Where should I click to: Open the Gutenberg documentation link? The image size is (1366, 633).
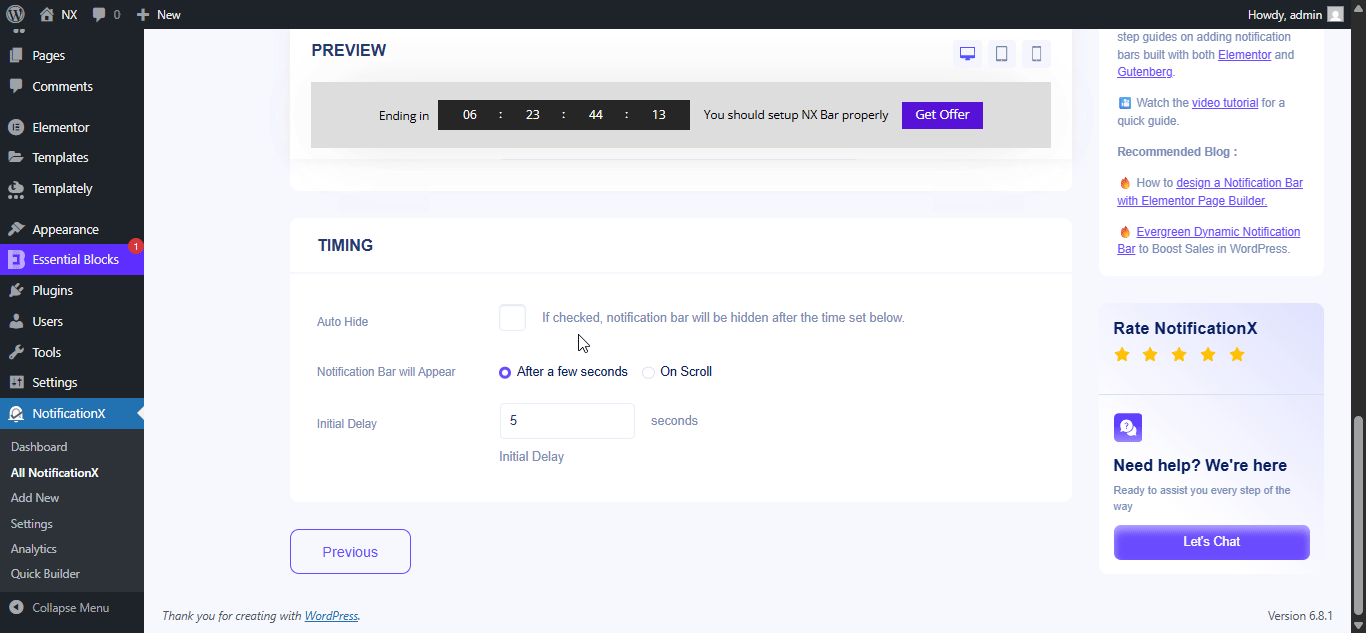click(1144, 72)
